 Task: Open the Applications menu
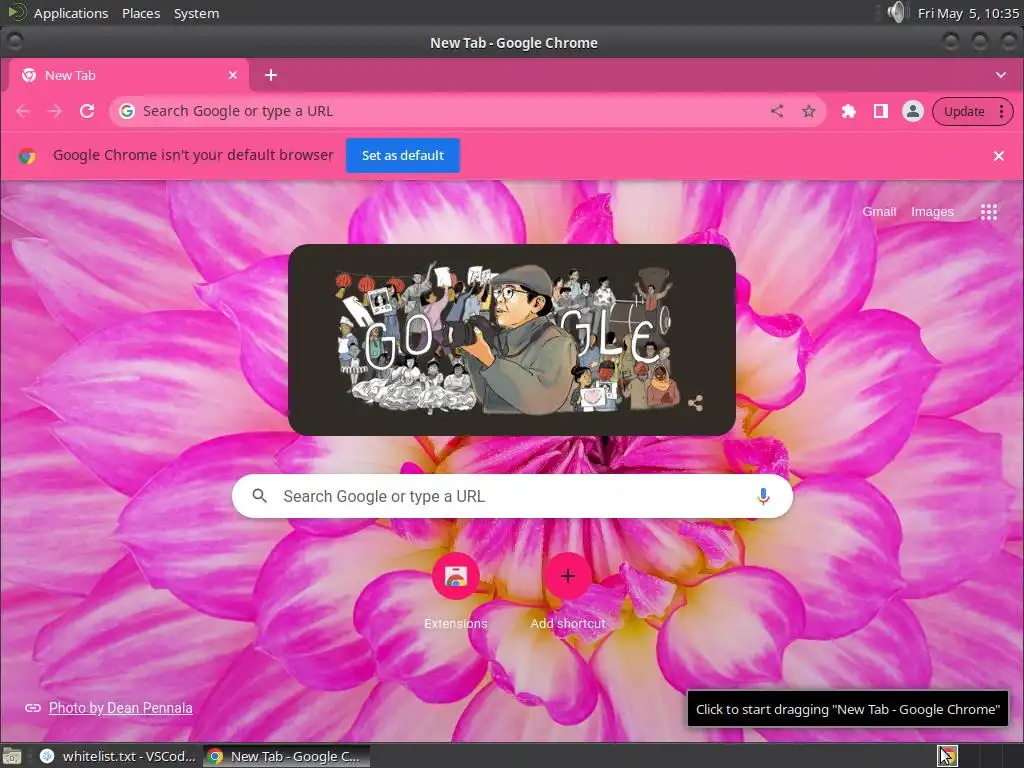[x=71, y=13]
